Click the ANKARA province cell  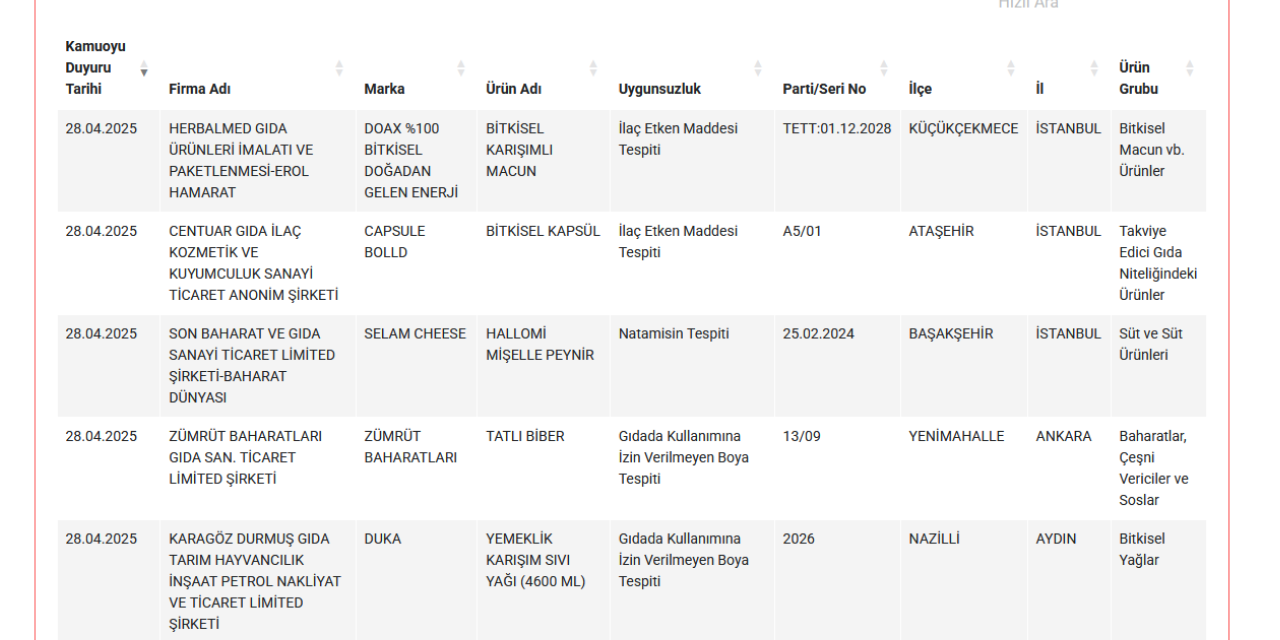[1064, 436]
